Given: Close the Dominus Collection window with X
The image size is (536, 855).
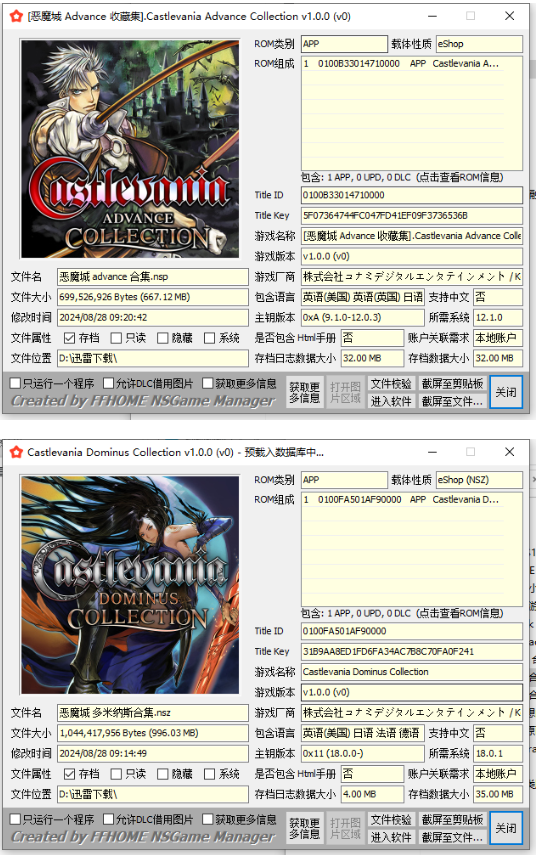Looking at the screenshot, I should (509, 451).
